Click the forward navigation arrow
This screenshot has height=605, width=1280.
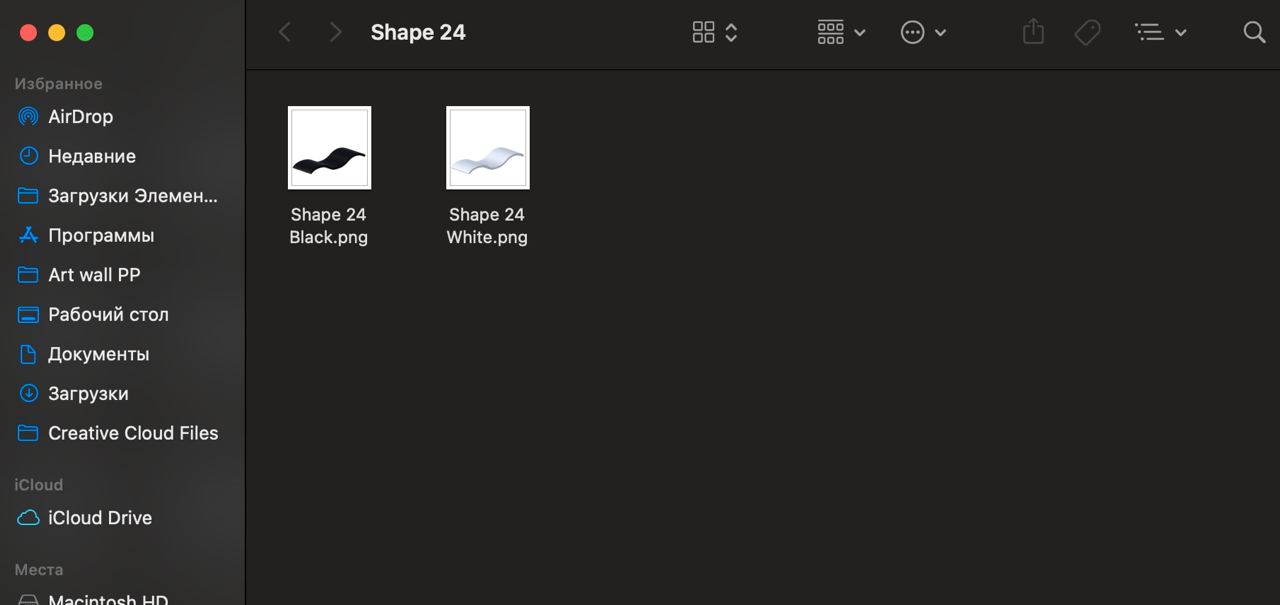[335, 33]
